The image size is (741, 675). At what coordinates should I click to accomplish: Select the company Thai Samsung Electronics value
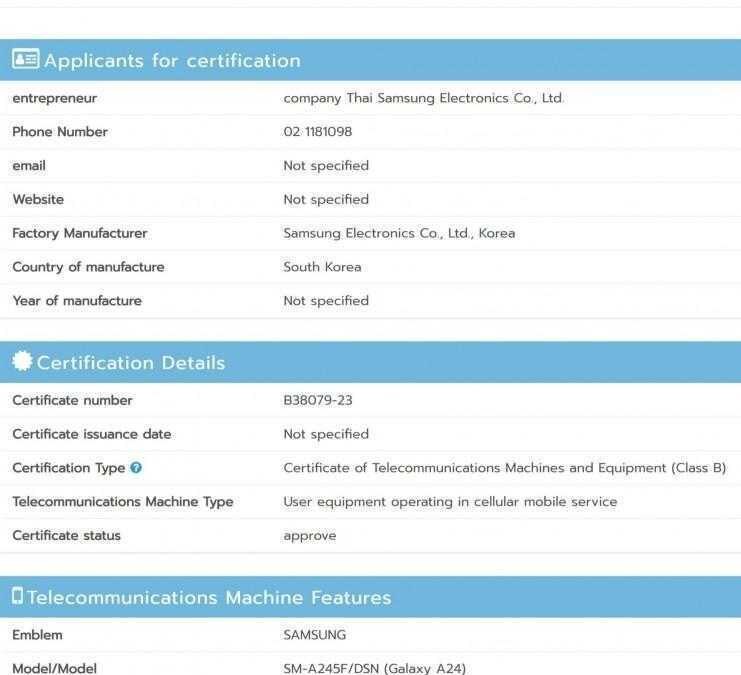[423, 98]
